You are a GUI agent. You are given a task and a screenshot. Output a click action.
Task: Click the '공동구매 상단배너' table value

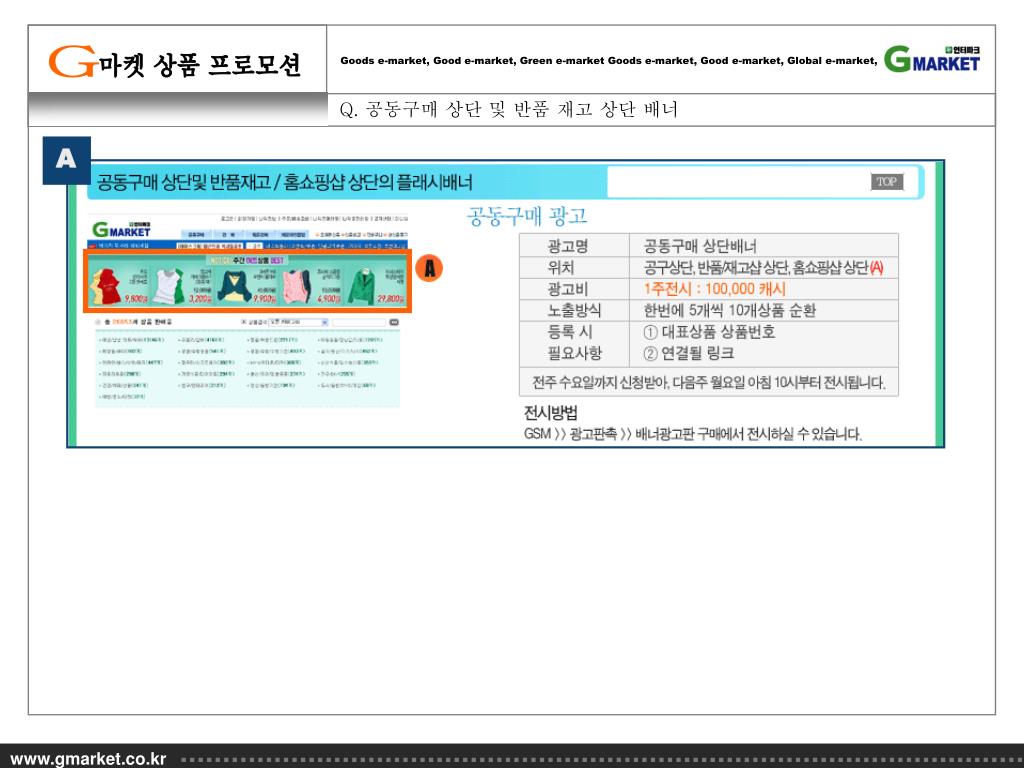click(700, 246)
